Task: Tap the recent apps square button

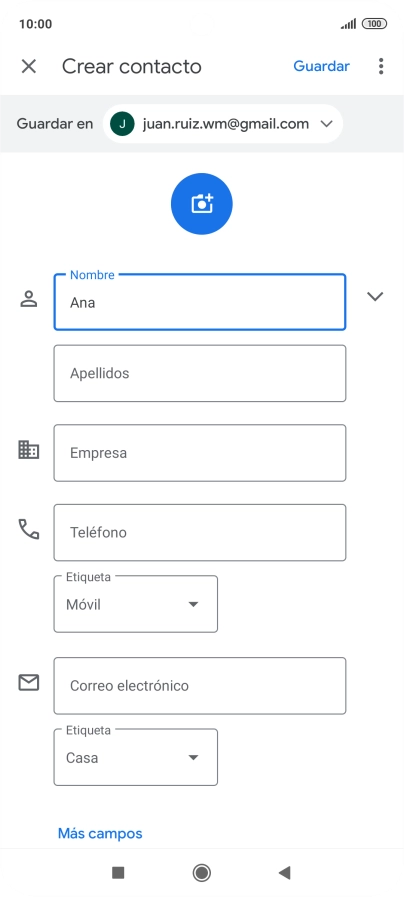Action: [118, 872]
